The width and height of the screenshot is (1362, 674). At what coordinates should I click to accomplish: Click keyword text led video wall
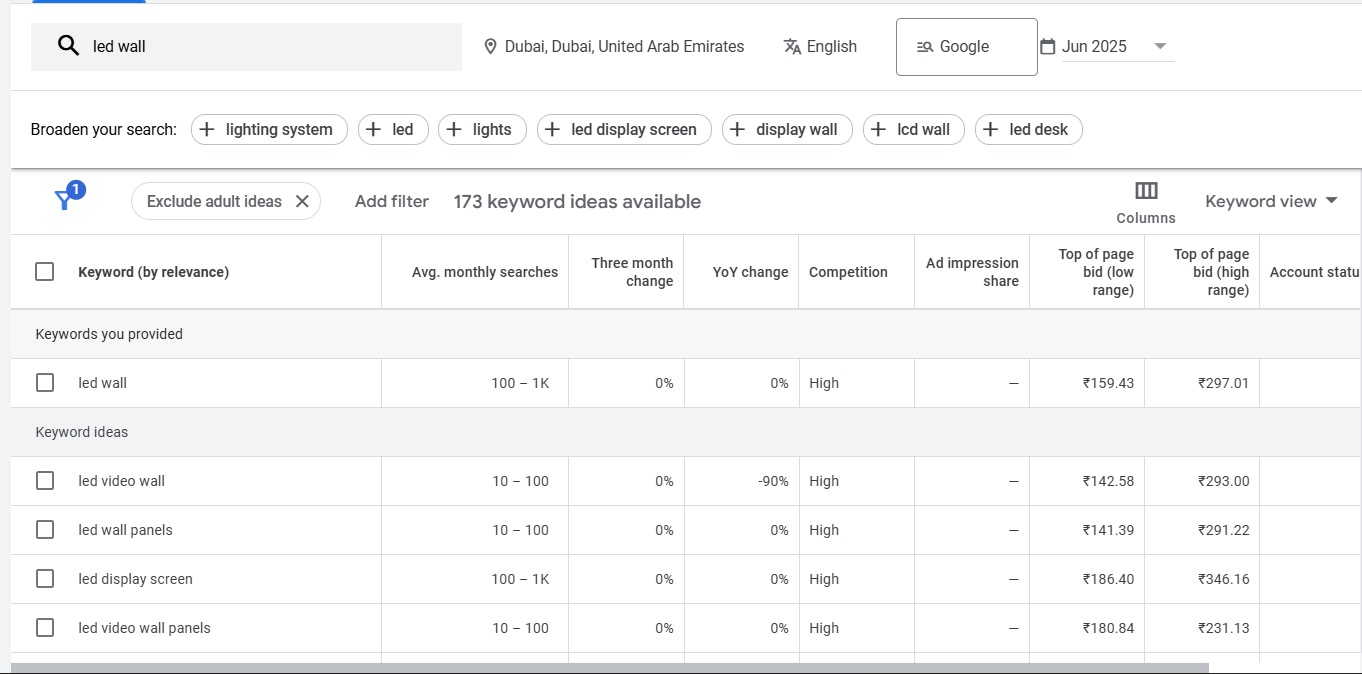[121, 481]
